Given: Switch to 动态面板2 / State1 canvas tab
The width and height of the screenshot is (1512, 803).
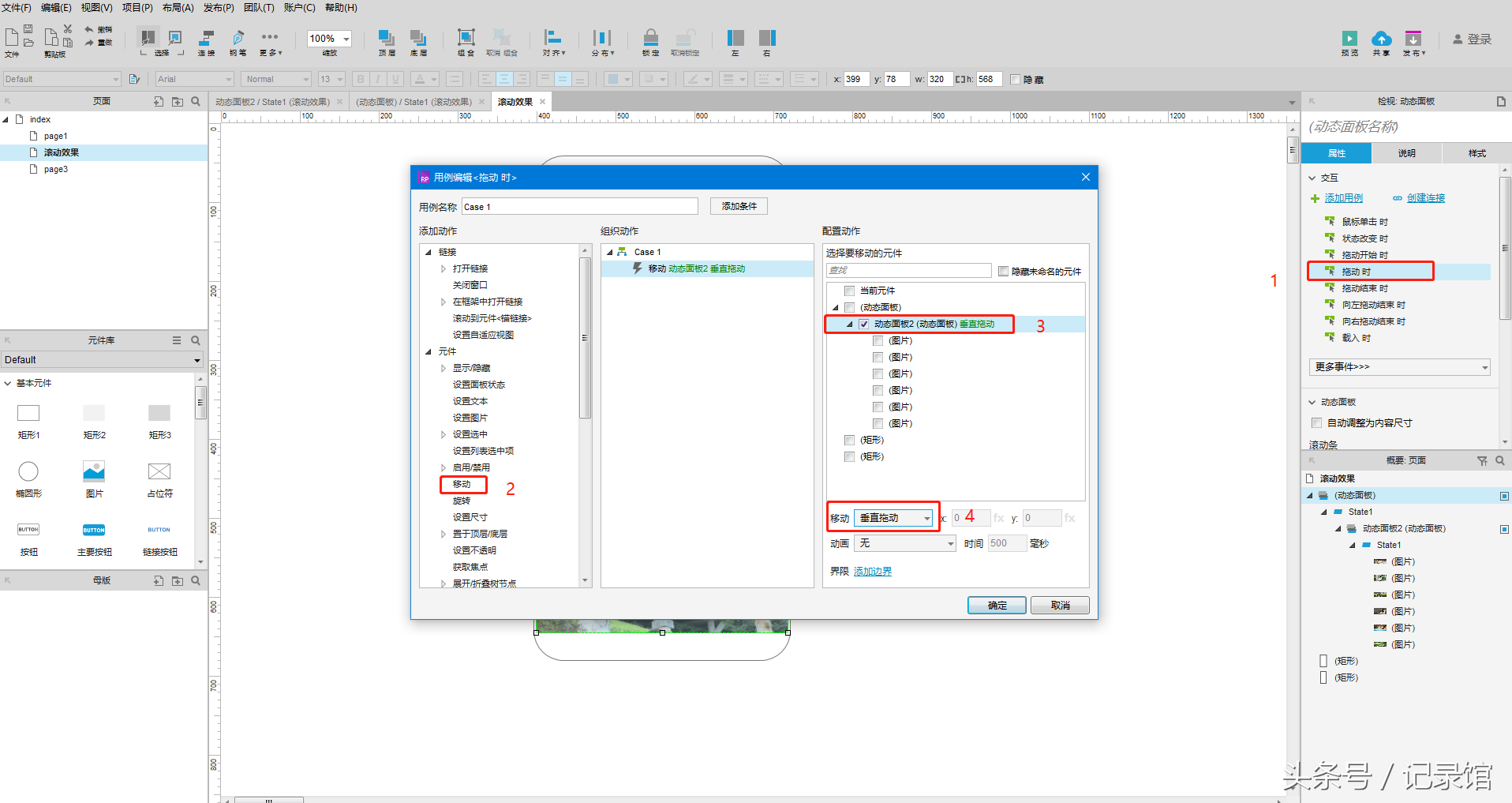Looking at the screenshot, I should tap(273, 102).
